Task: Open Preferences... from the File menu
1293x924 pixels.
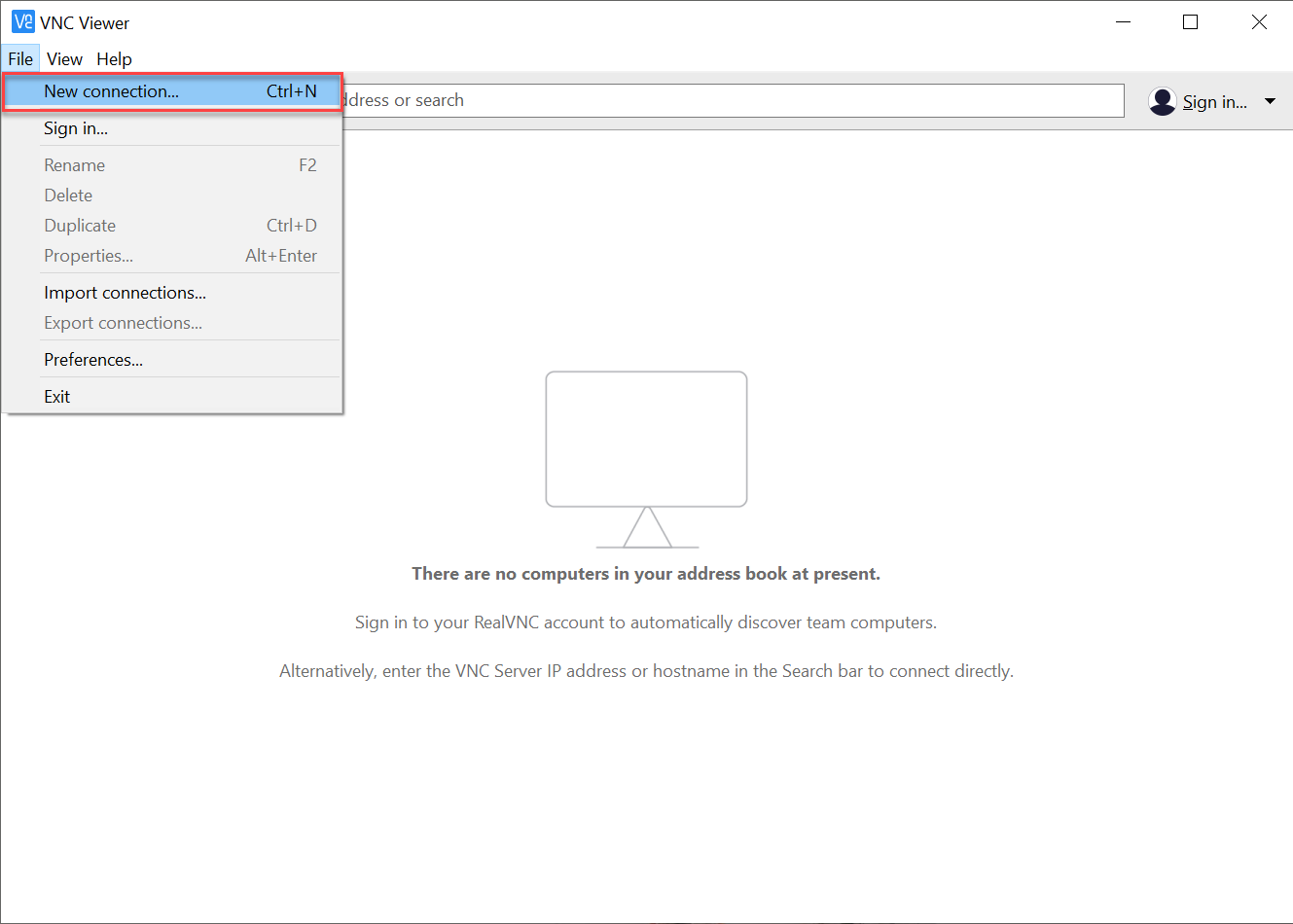Action: tap(172, 360)
